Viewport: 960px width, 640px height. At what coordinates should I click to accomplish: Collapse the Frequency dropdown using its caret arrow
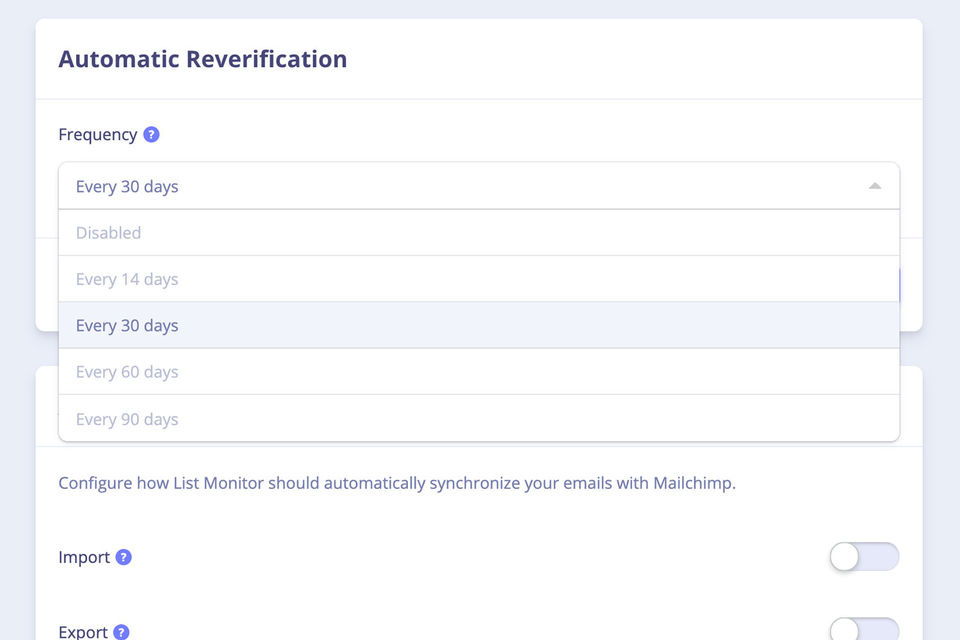(x=874, y=186)
